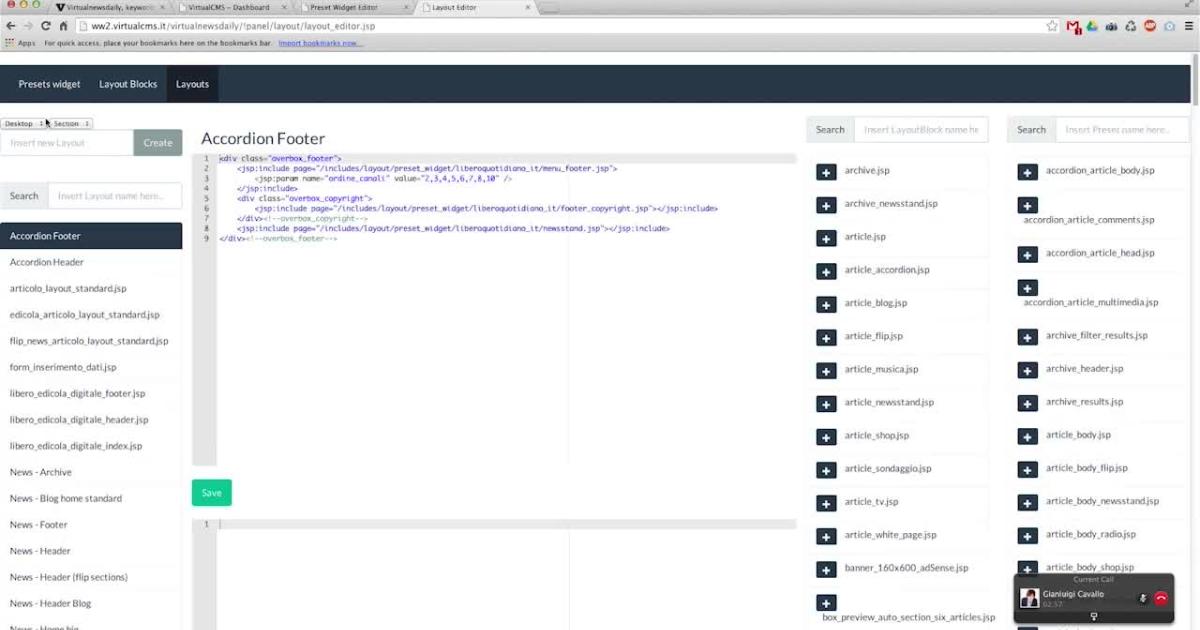Focus the LayoutBlock name search field
Image resolution: width=1200 pixels, height=630 pixels.
pyautogui.click(x=920, y=130)
